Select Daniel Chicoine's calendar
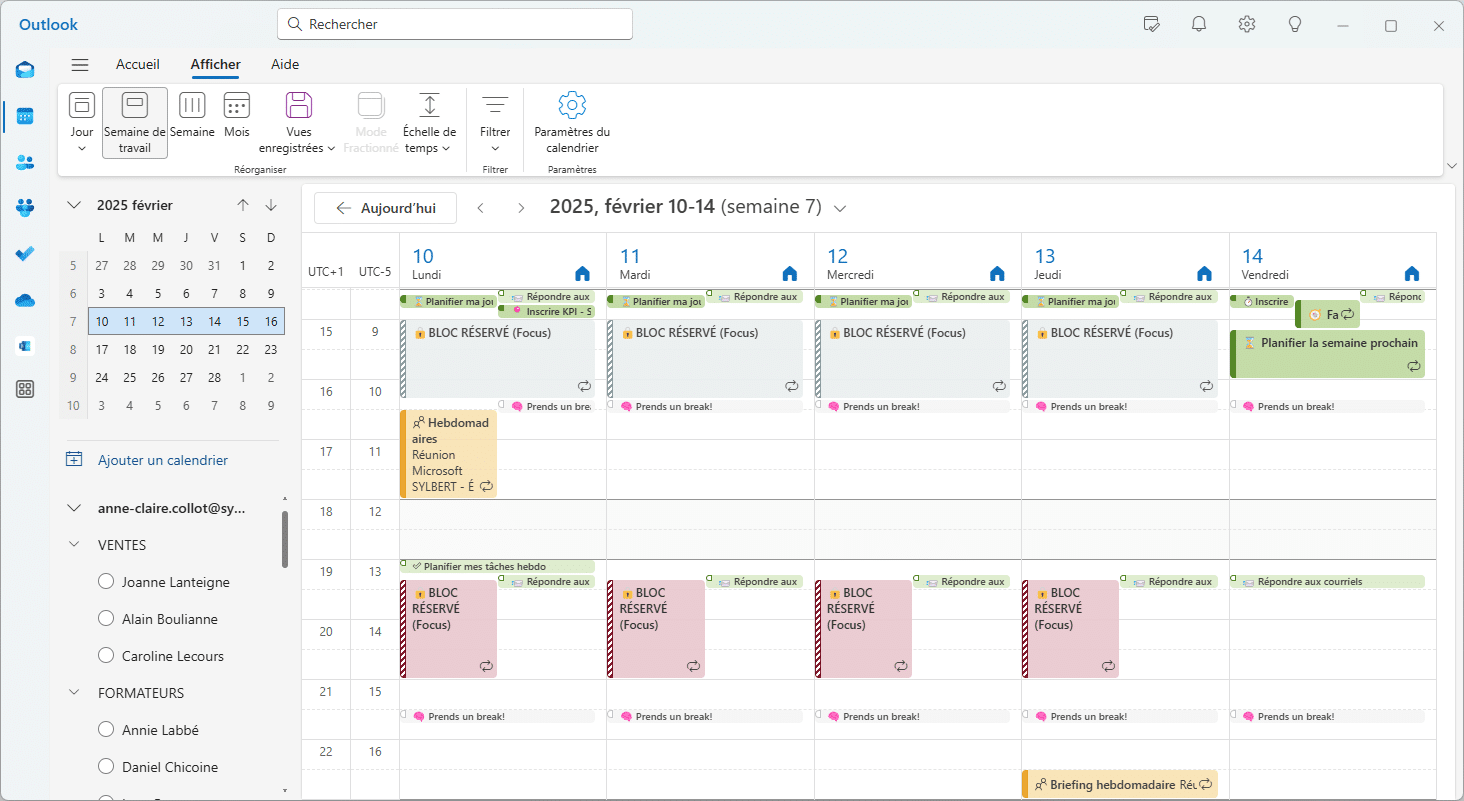 pos(106,767)
